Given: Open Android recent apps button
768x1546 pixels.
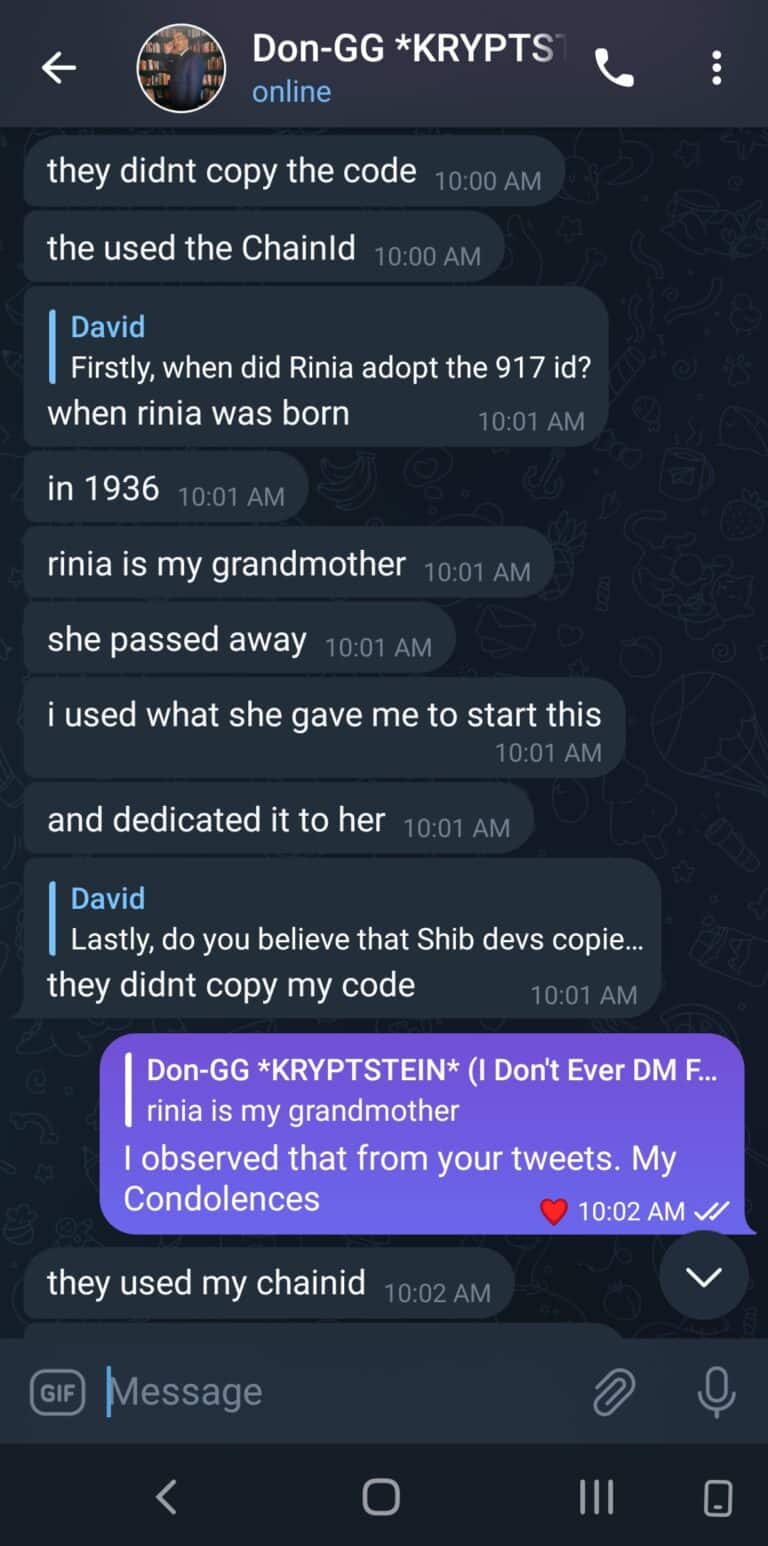Looking at the screenshot, I should 596,1496.
